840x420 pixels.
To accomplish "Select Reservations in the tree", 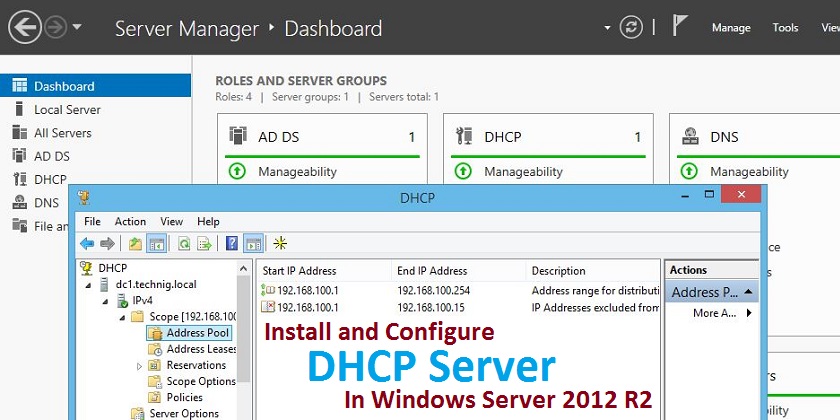I will tap(196, 365).
